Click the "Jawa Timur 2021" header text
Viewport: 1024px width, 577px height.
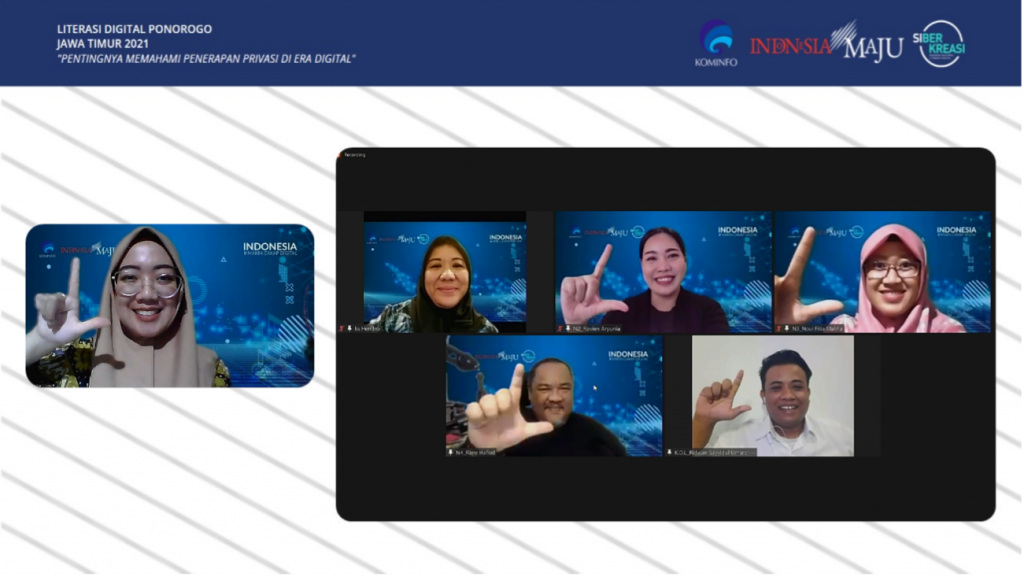101,43
